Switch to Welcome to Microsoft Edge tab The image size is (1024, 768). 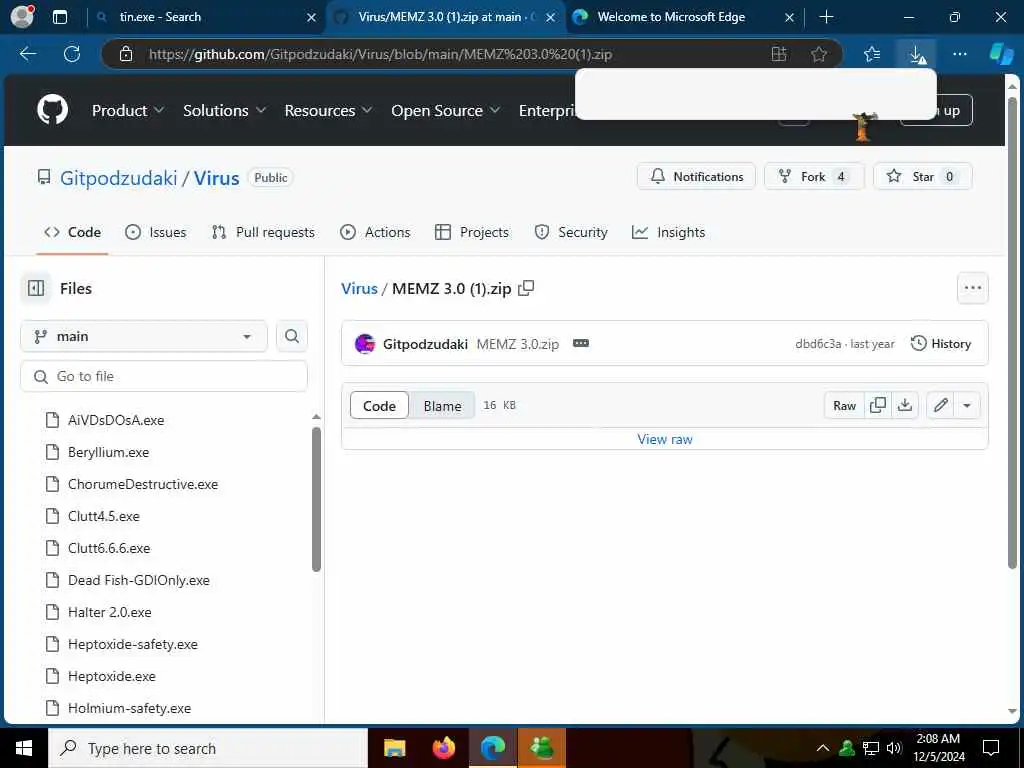pos(684,17)
